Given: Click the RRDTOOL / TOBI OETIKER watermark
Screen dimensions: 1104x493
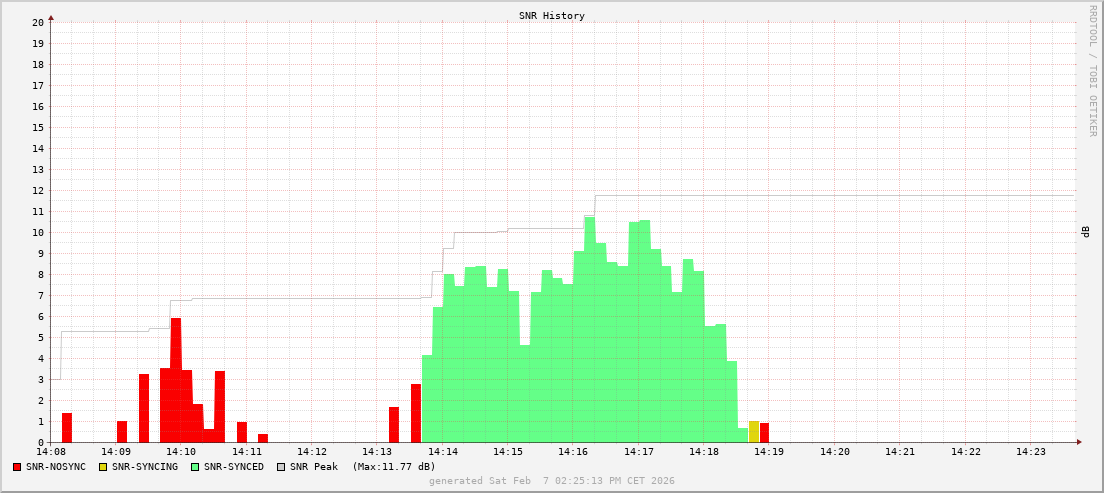Looking at the screenshot, I should pyautogui.click(x=1092, y=70).
